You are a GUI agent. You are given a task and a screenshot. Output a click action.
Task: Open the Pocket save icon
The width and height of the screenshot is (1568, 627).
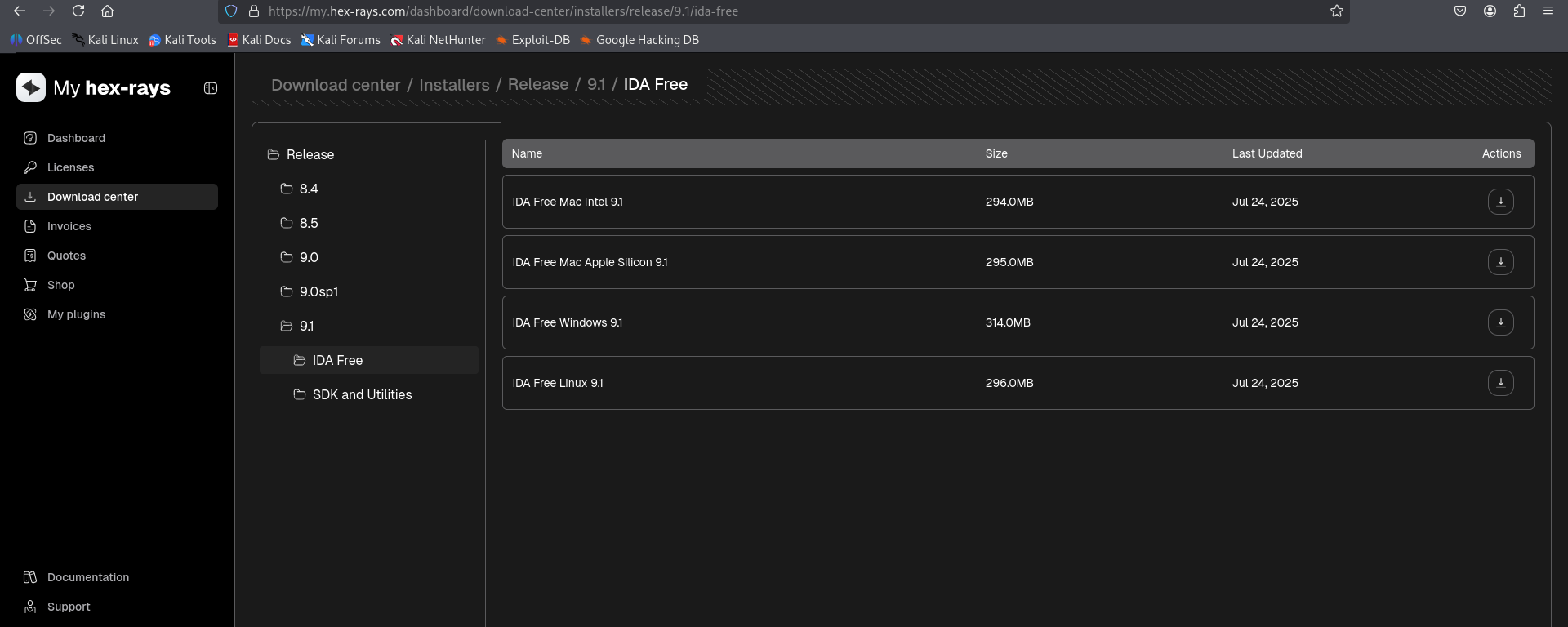click(x=1460, y=11)
